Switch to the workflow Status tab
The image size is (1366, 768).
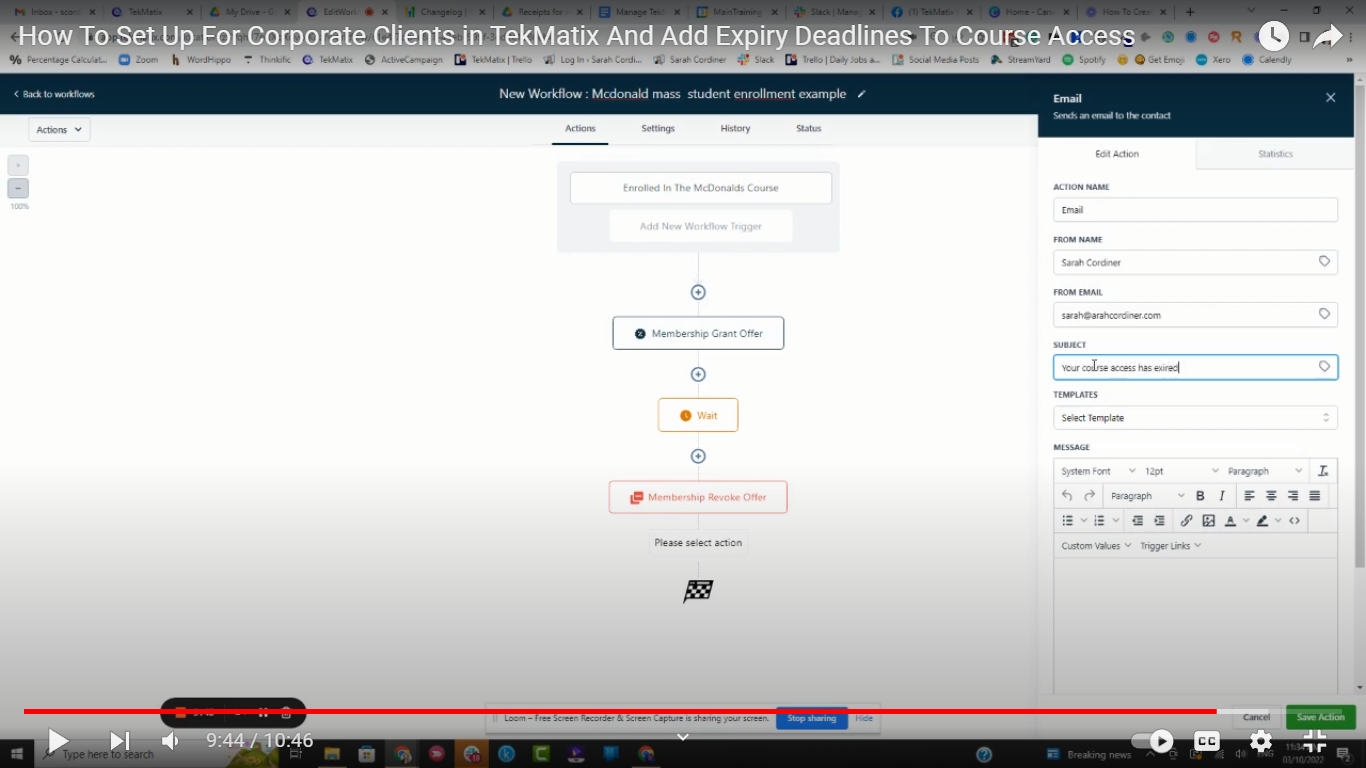pos(808,129)
